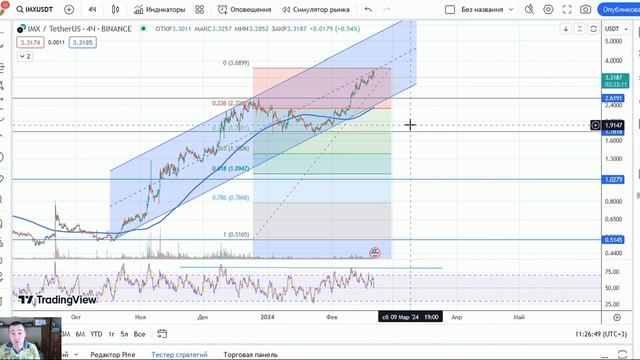Viewport: 640px width, 360px height.
Task: Open the 4Ч timeframe selector
Action: point(92,9)
